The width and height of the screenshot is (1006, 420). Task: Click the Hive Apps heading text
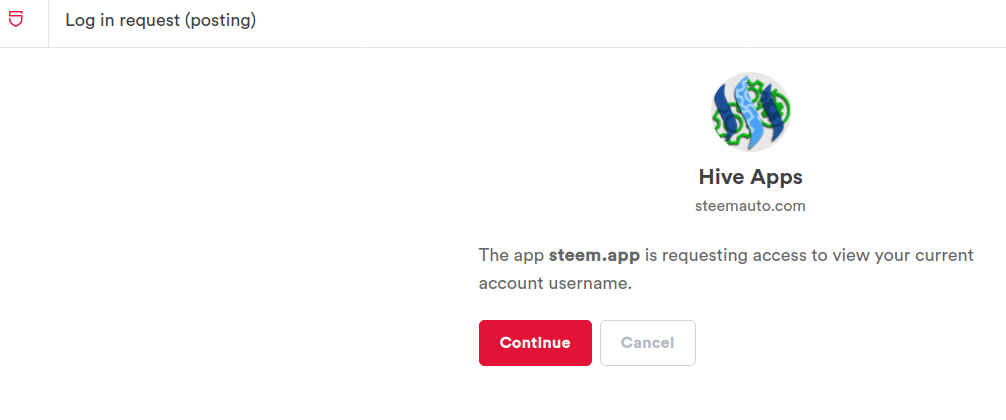(751, 177)
